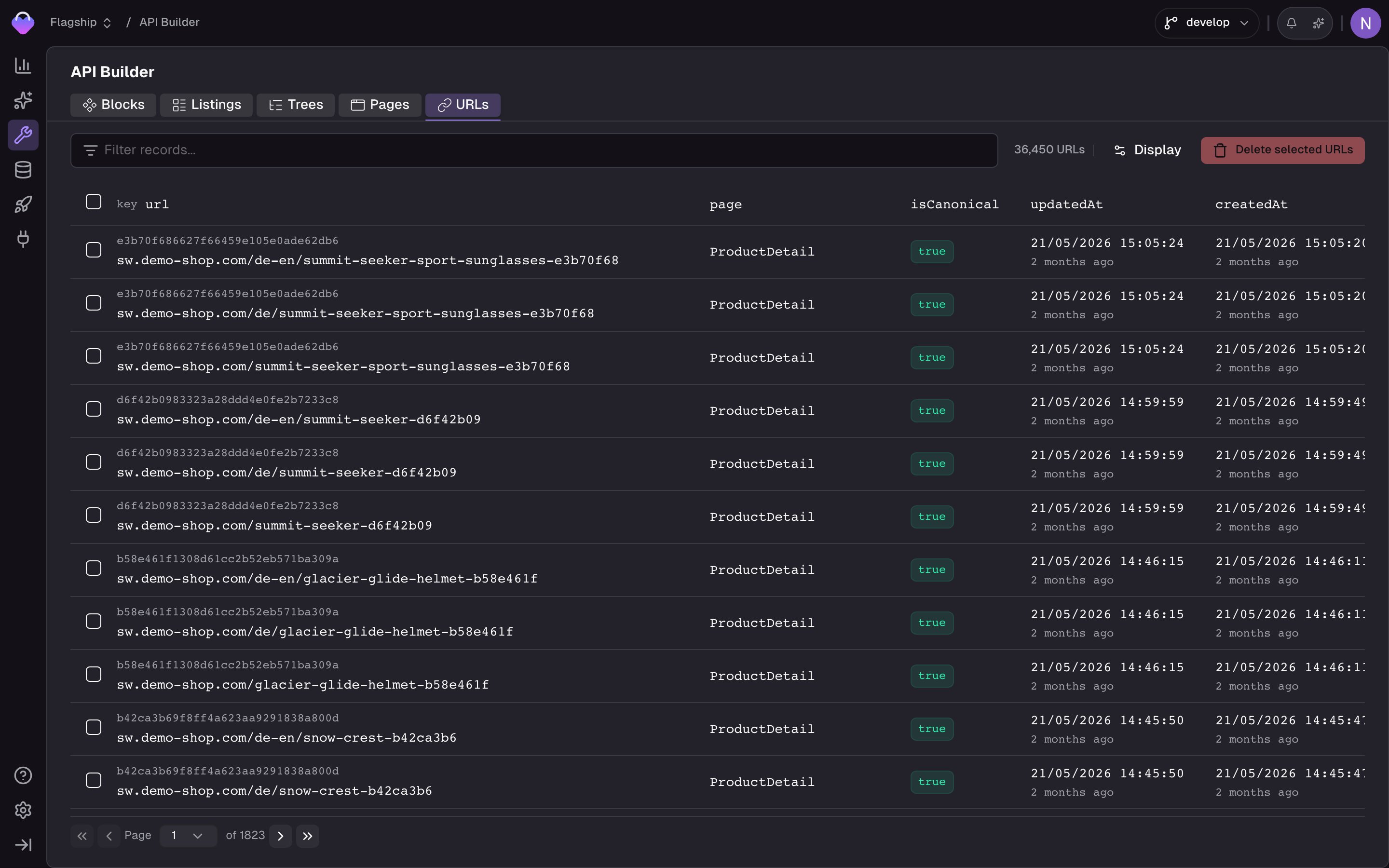Select checkbox for de-en/summit-seeker-sport-sunglasses URL row
The image size is (1389, 868).
click(94, 250)
